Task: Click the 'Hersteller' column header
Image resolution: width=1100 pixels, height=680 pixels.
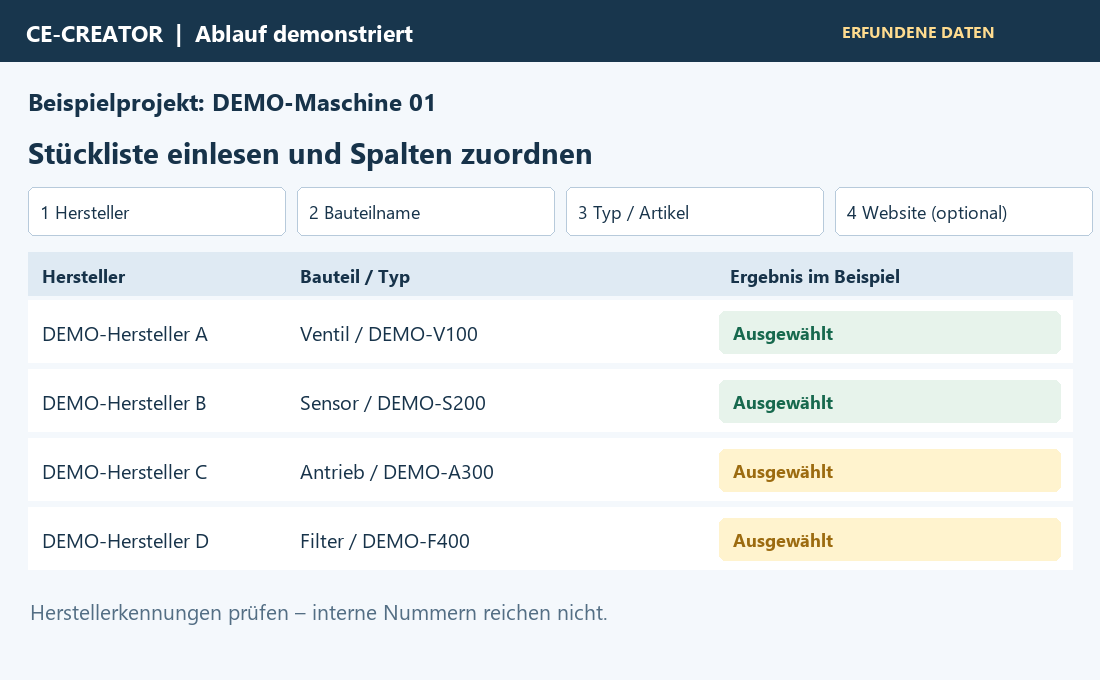Action: click(83, 276)
